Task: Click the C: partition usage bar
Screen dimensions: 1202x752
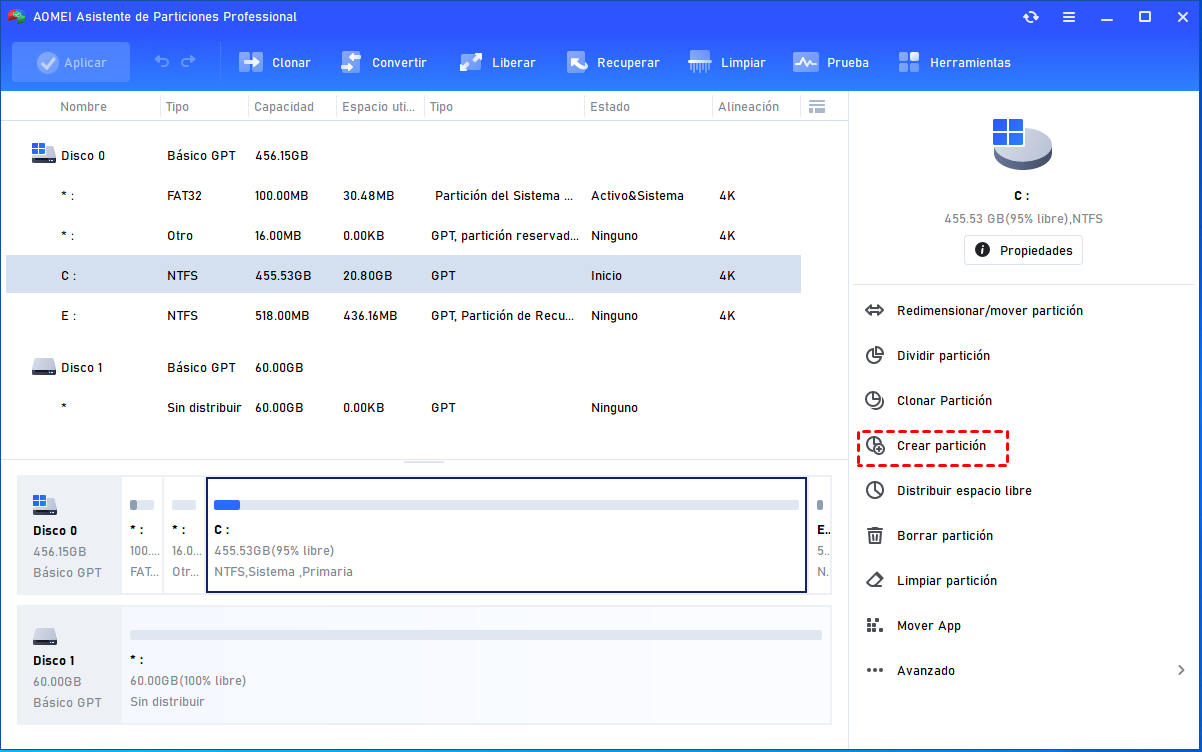Action: tap(506, 505)
